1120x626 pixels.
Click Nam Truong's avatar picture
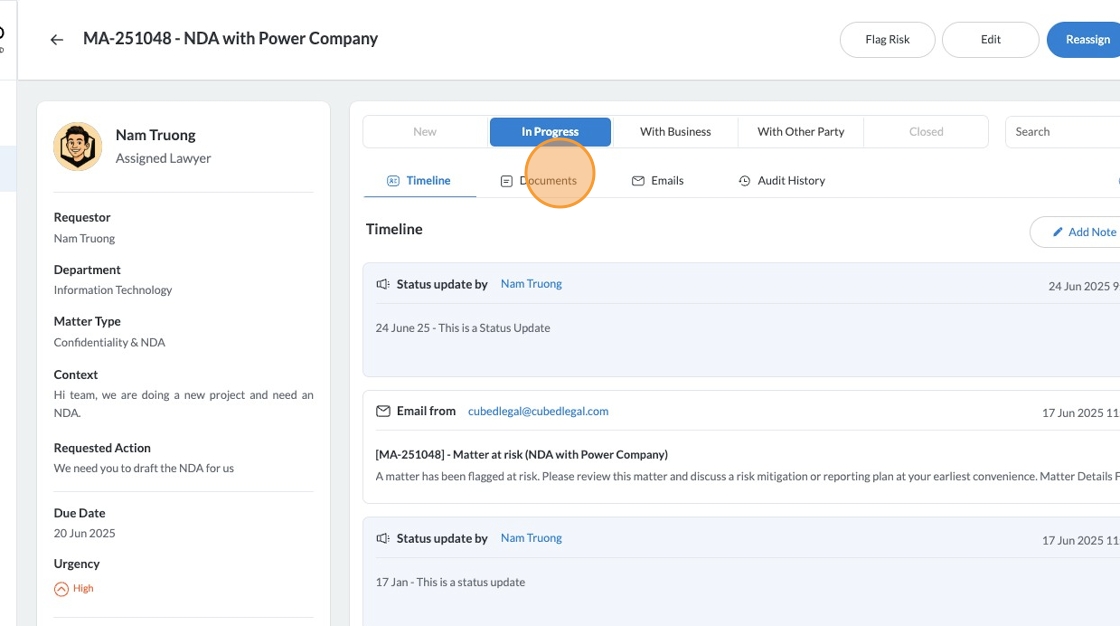click(77, 147)
